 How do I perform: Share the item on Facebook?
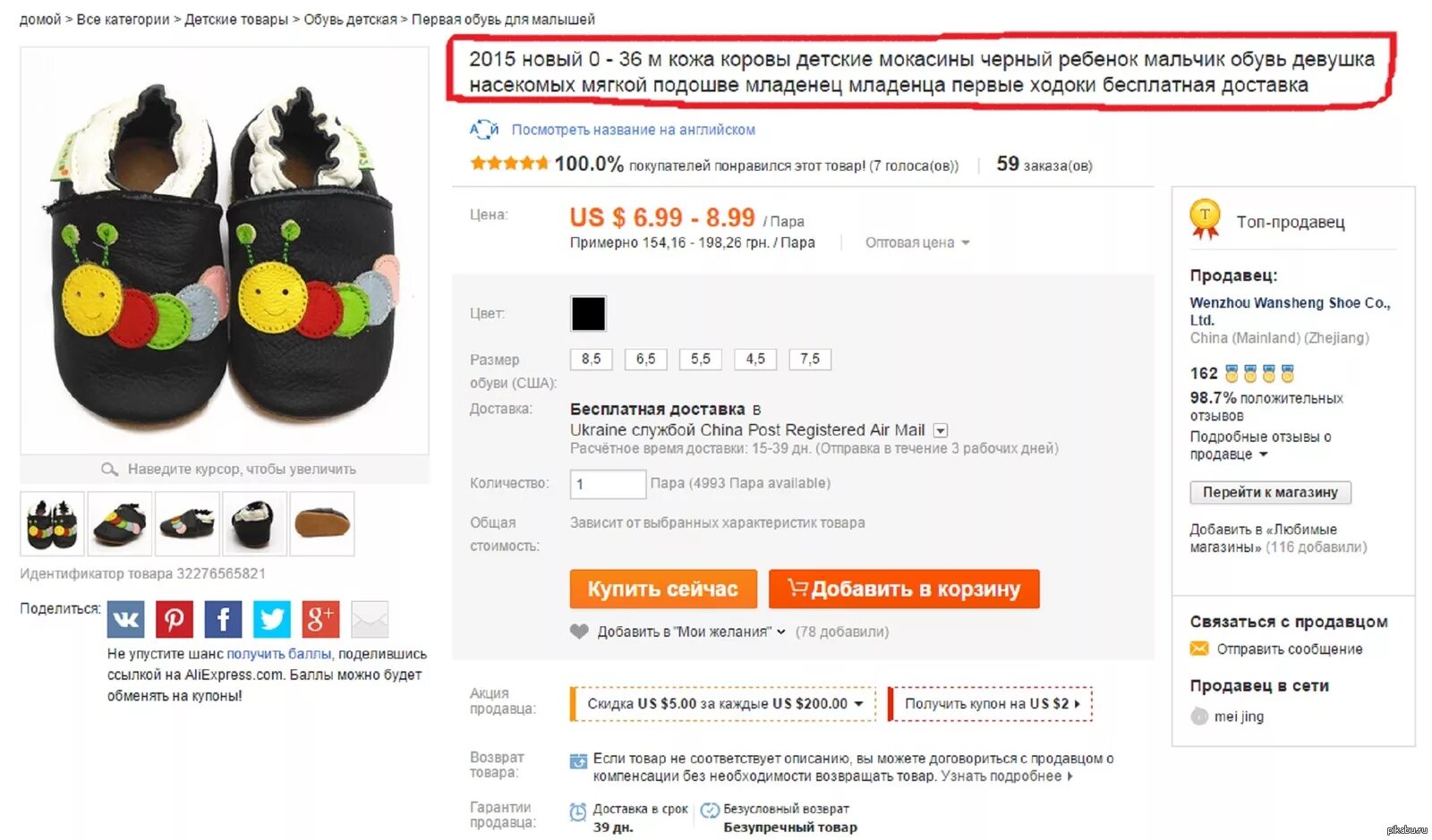point(223,619)
